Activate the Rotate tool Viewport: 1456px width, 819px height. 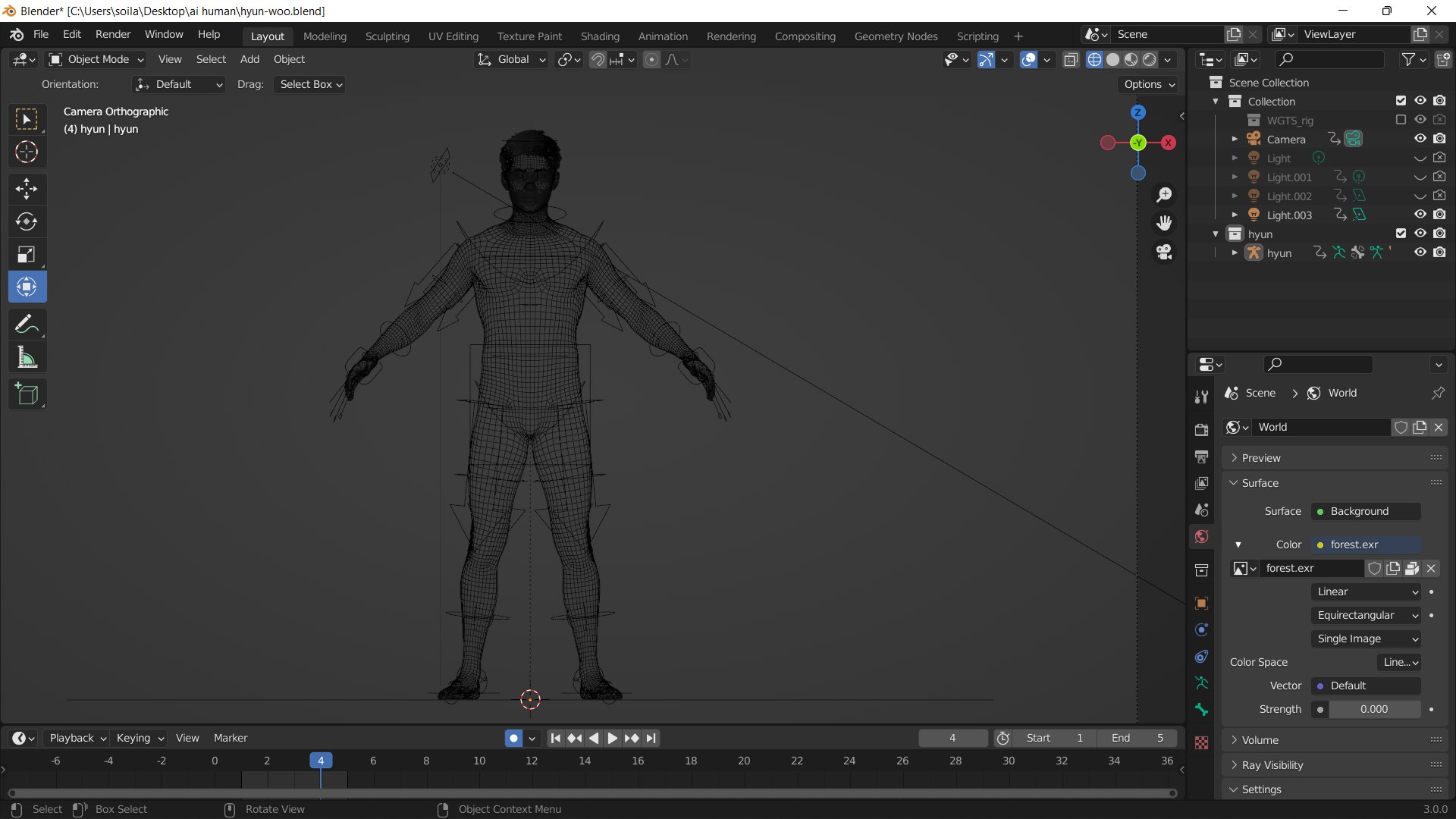(x=27, y=221)
